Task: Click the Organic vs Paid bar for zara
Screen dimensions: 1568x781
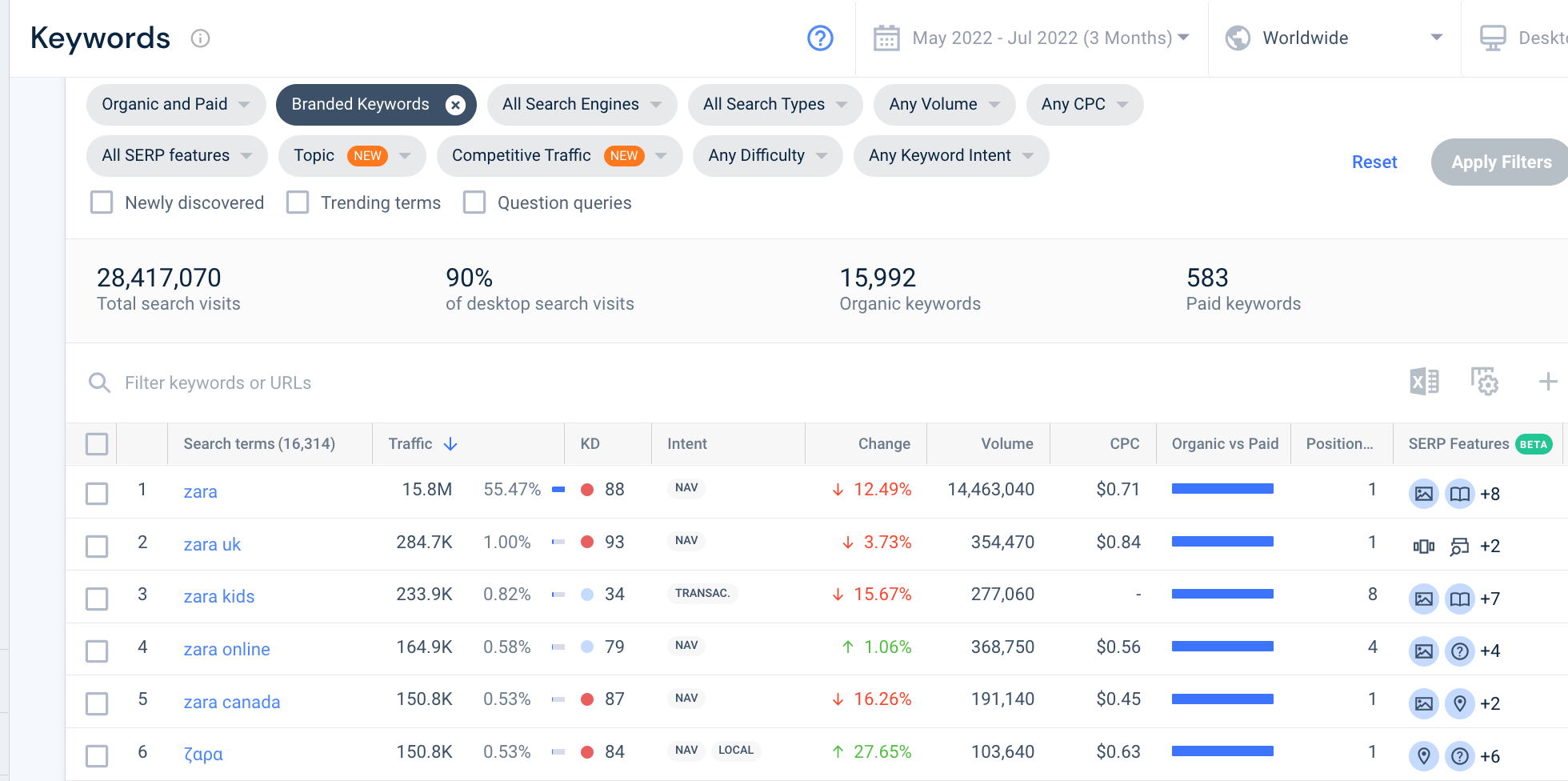Action: coord(1222,489)
